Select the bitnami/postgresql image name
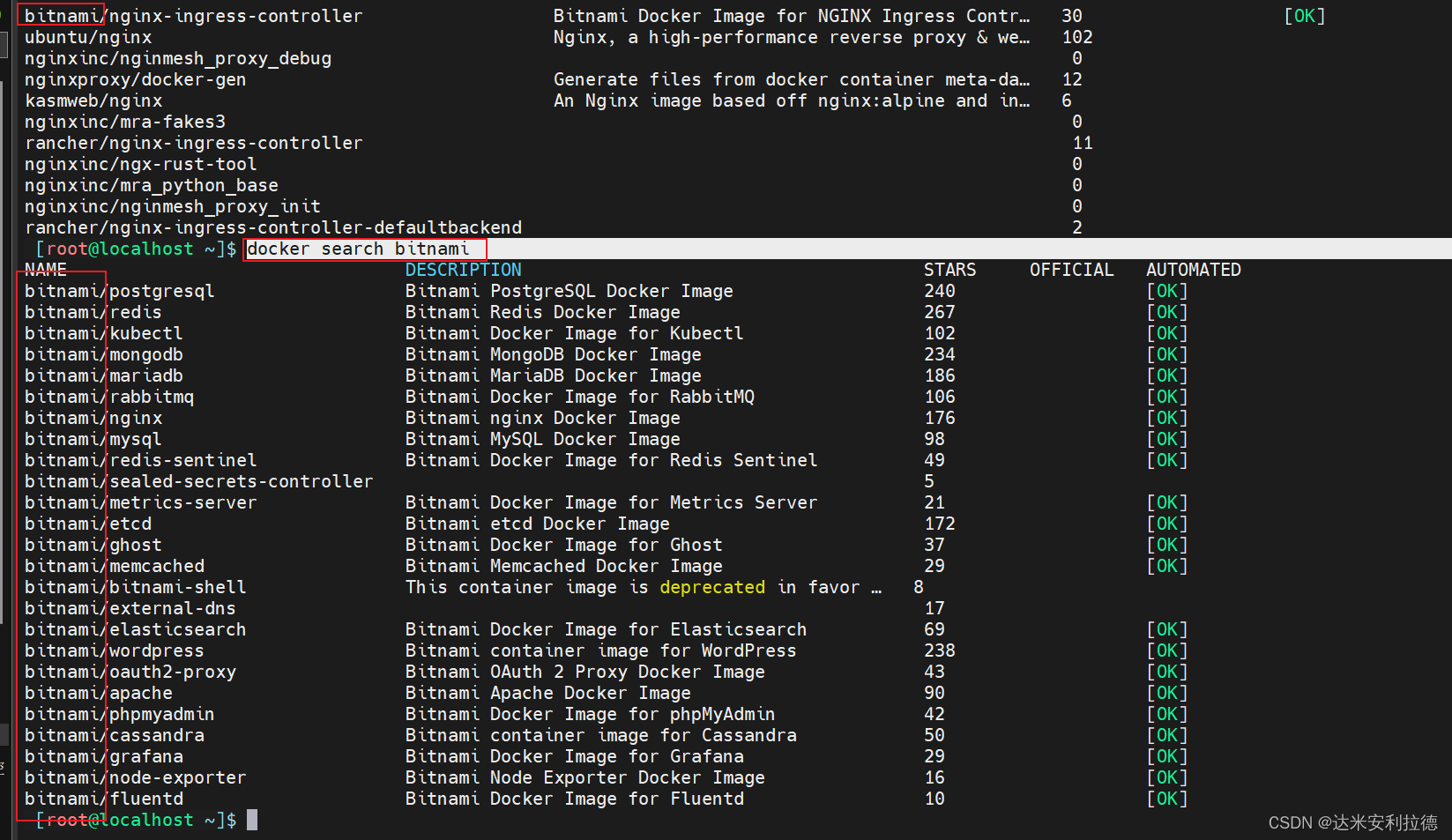This screenshot has width=1452, height=840. 119,291
